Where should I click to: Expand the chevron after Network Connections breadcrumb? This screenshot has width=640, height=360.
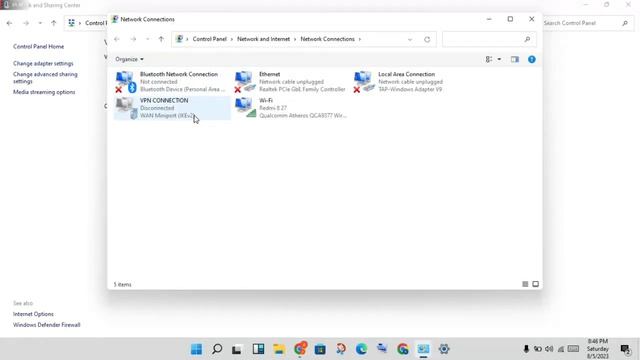click(x=360, y=39)
